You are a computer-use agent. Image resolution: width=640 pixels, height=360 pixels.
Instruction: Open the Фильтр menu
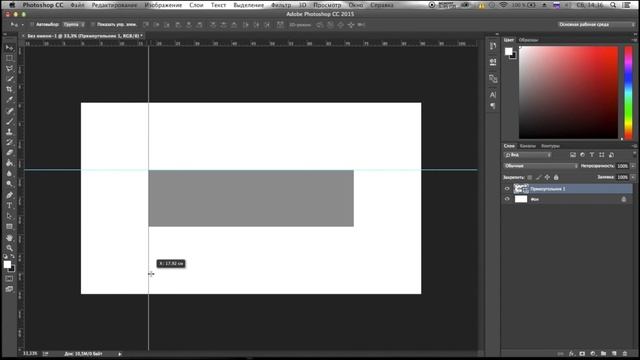pos(281,5)
